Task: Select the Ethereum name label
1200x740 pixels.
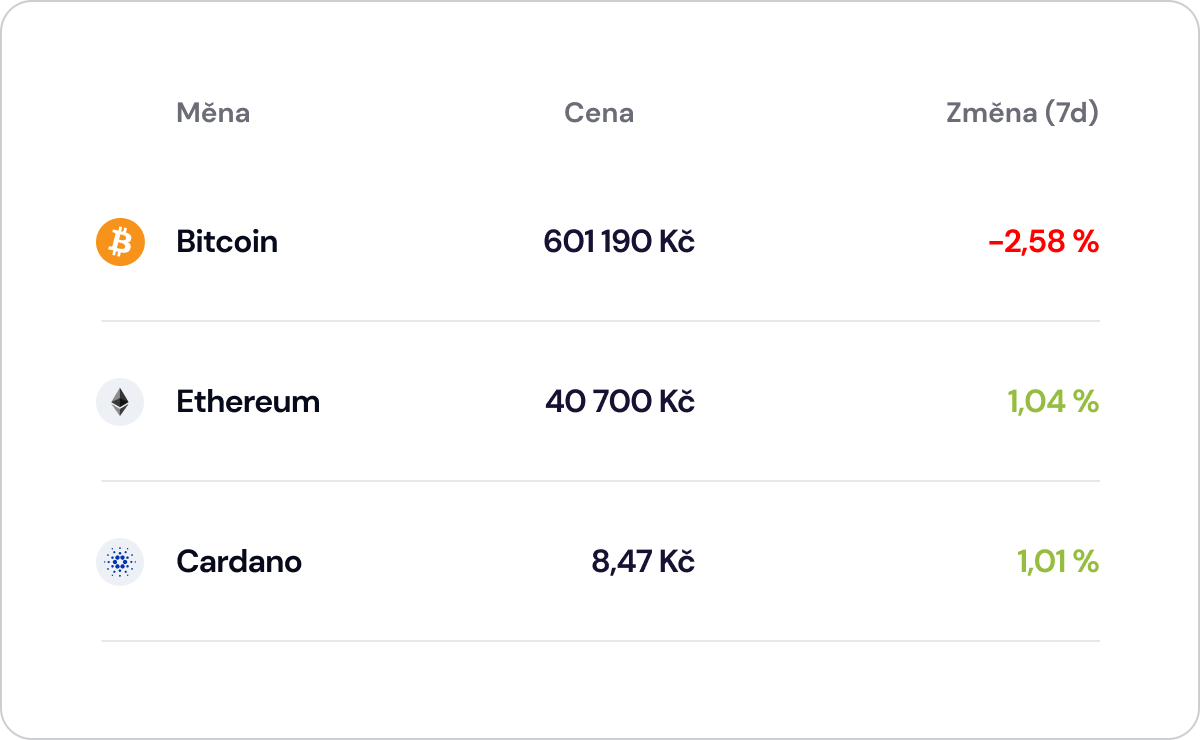Action: [248, 401]
